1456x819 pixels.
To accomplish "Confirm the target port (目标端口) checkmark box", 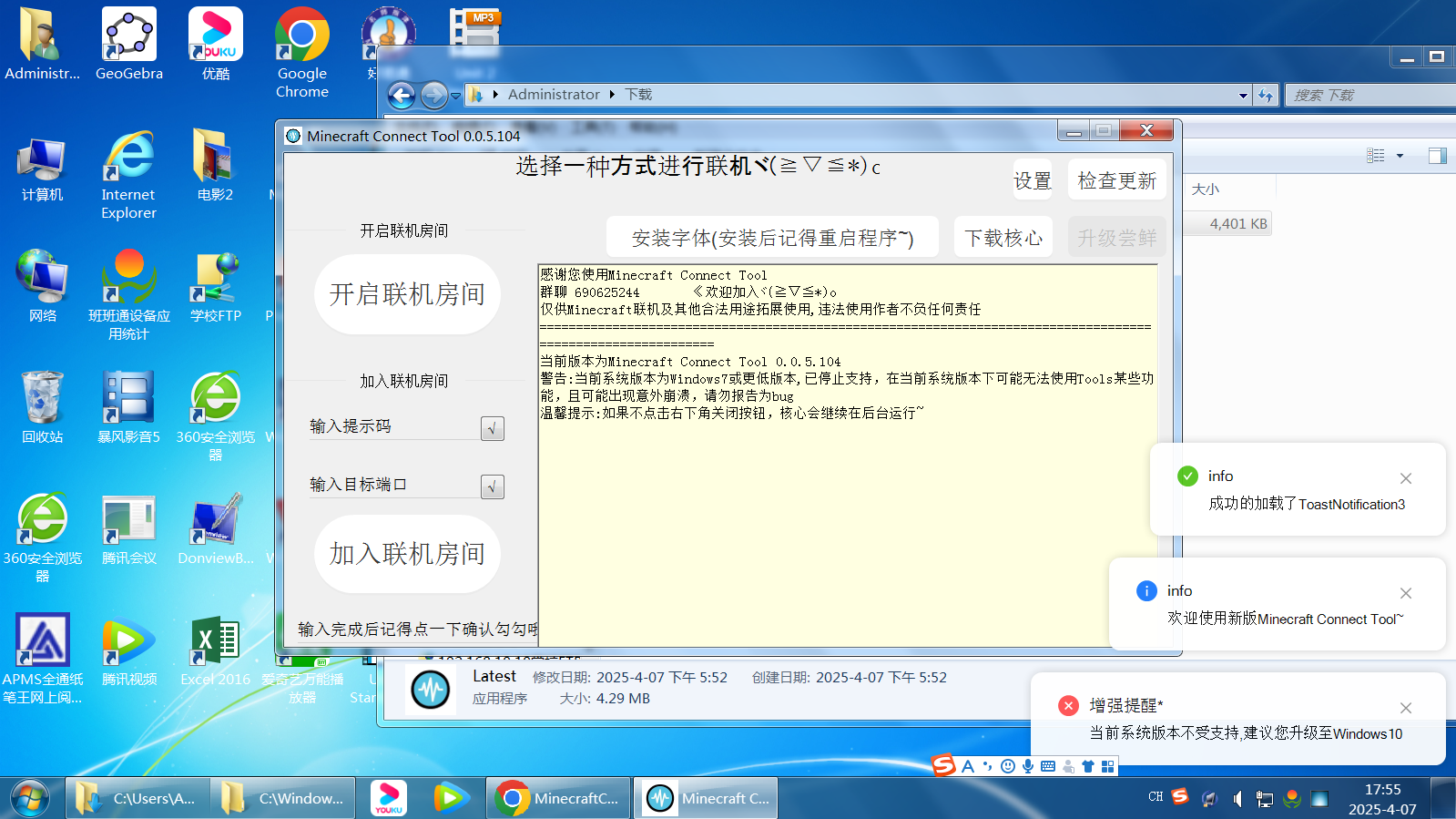I will coord(492,486).
